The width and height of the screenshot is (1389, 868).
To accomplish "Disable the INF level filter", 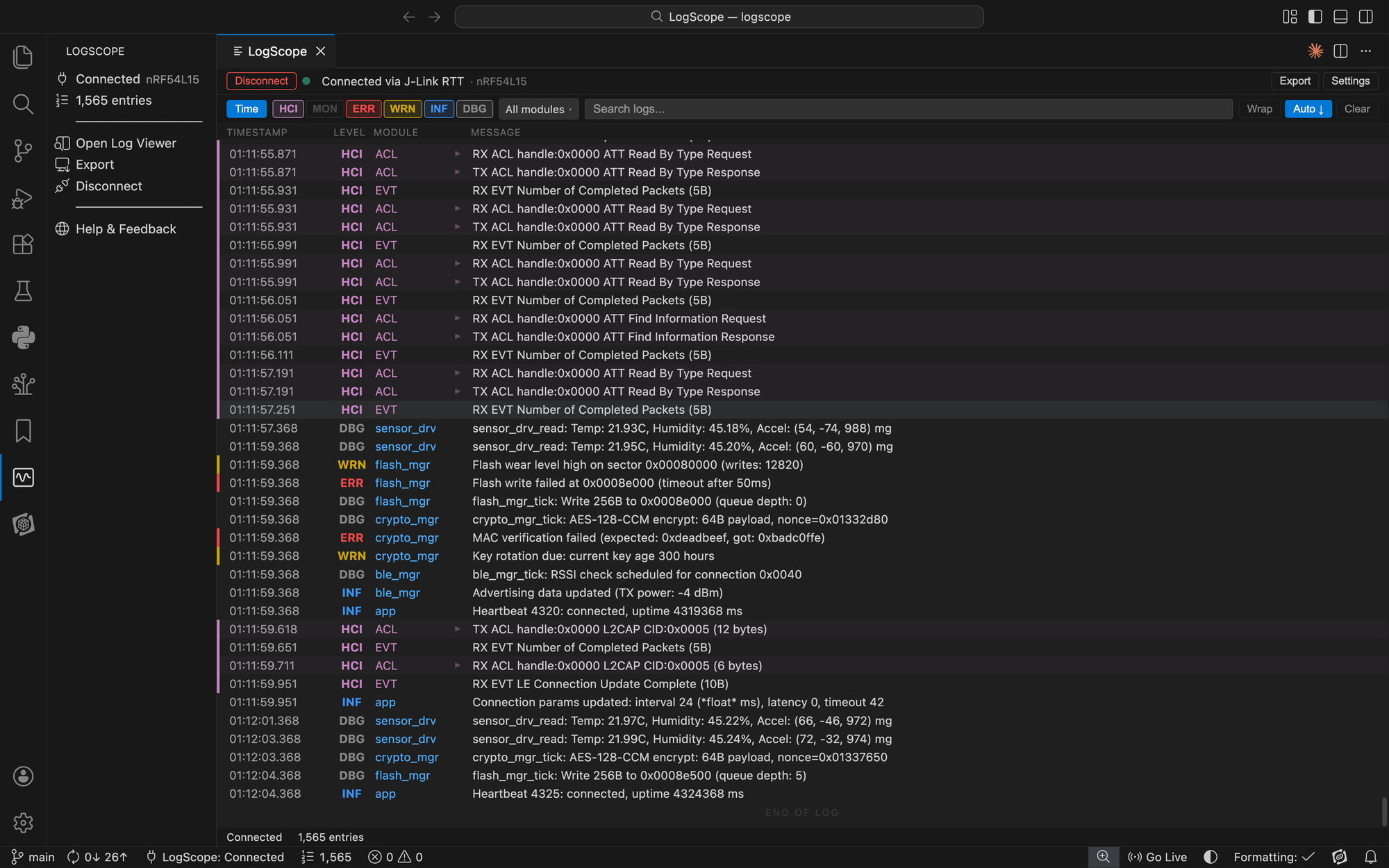I will (x=439, y=109).
